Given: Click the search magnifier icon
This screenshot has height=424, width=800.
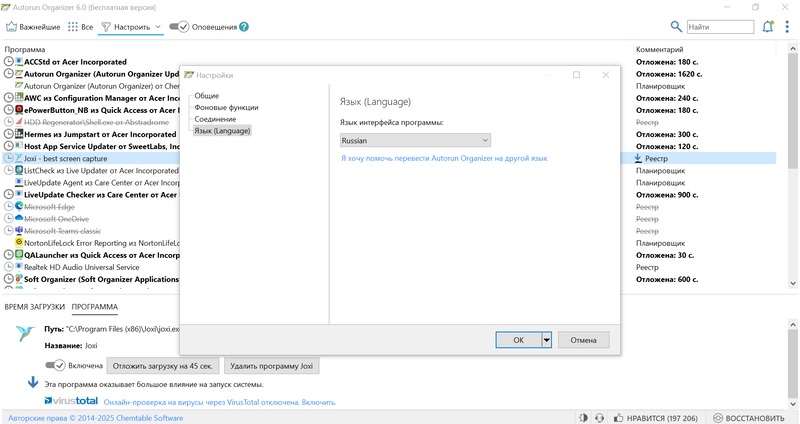Looking at the screenshot, I should click(x=677, y=27).
